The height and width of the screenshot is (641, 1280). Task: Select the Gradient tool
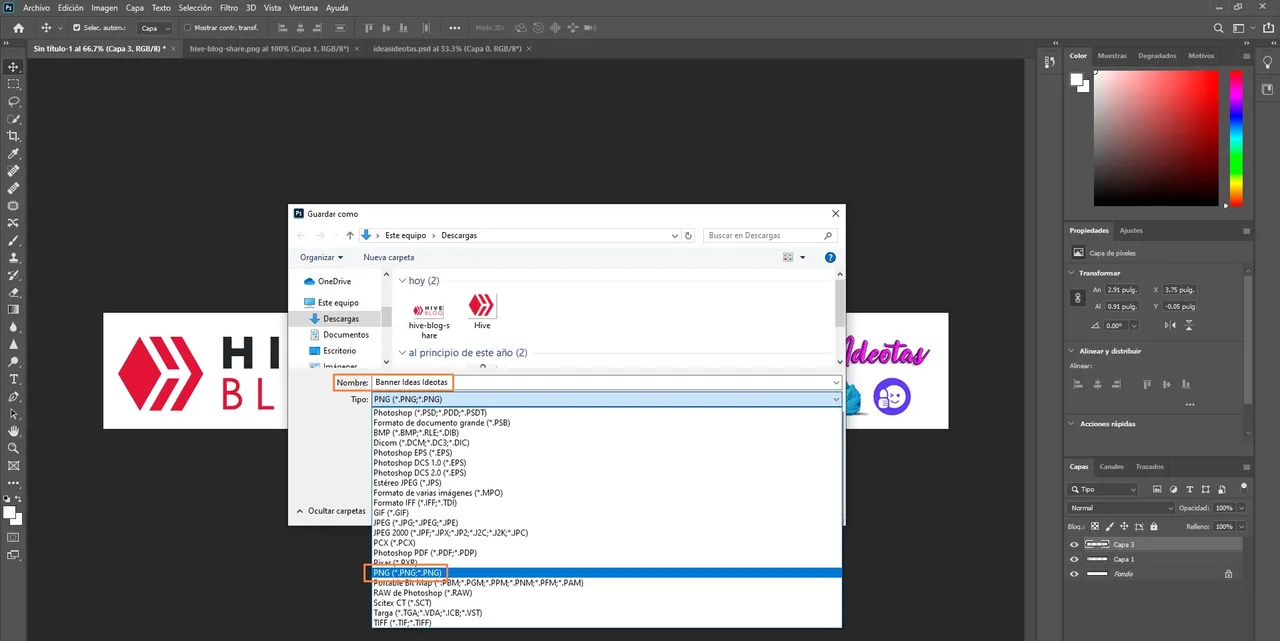[14, 310]
